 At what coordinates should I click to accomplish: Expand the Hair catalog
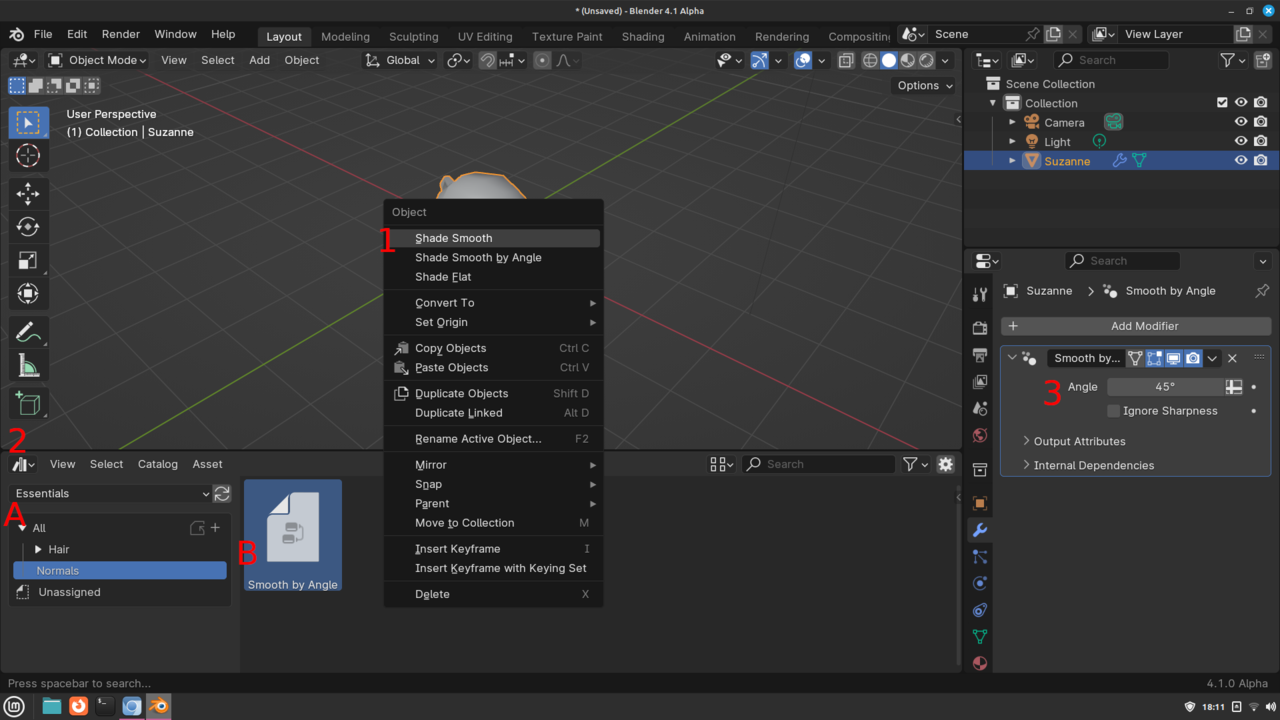(x=38, y=549)
